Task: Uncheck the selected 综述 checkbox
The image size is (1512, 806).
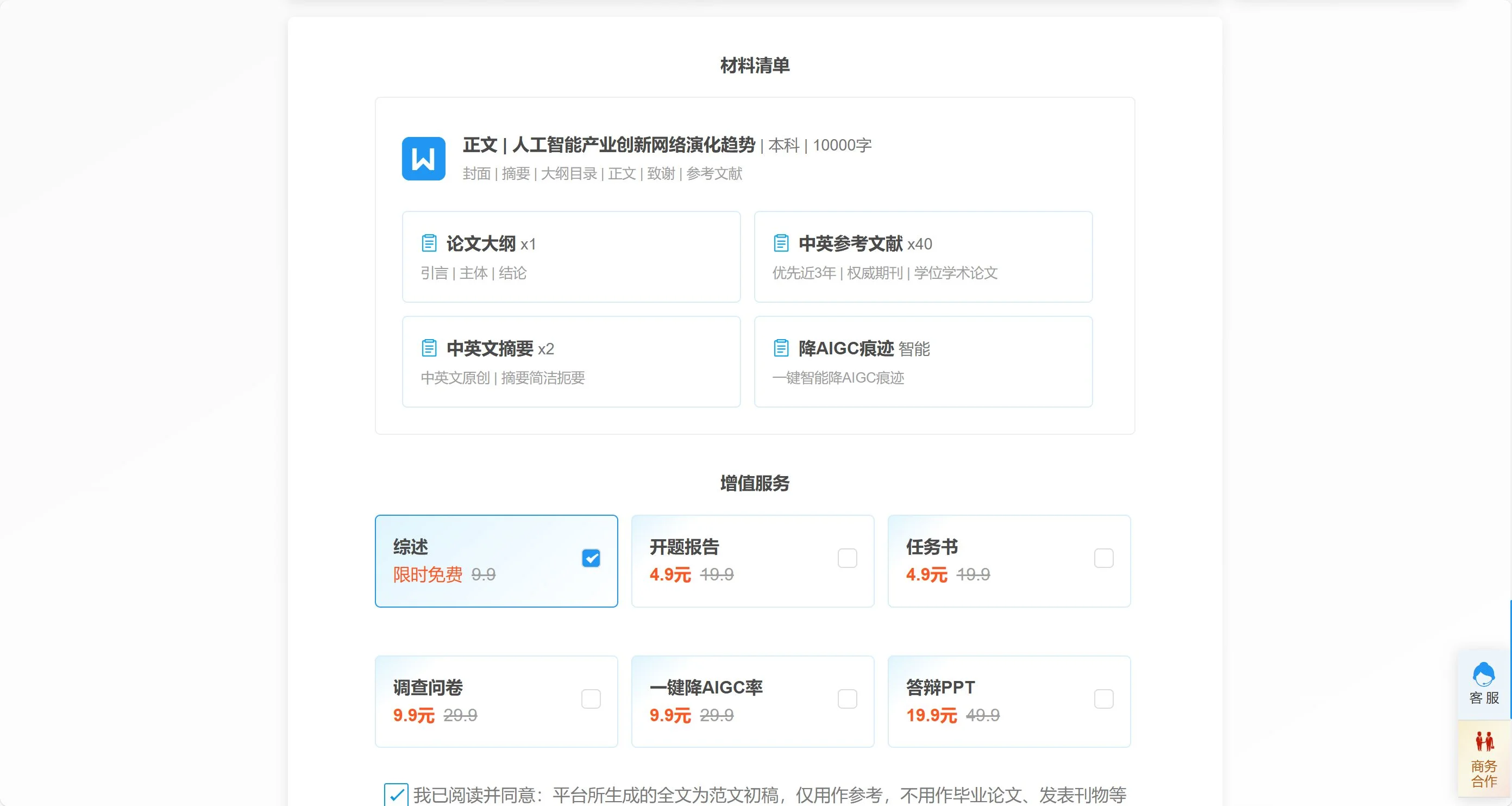Action: pos(591,558)
